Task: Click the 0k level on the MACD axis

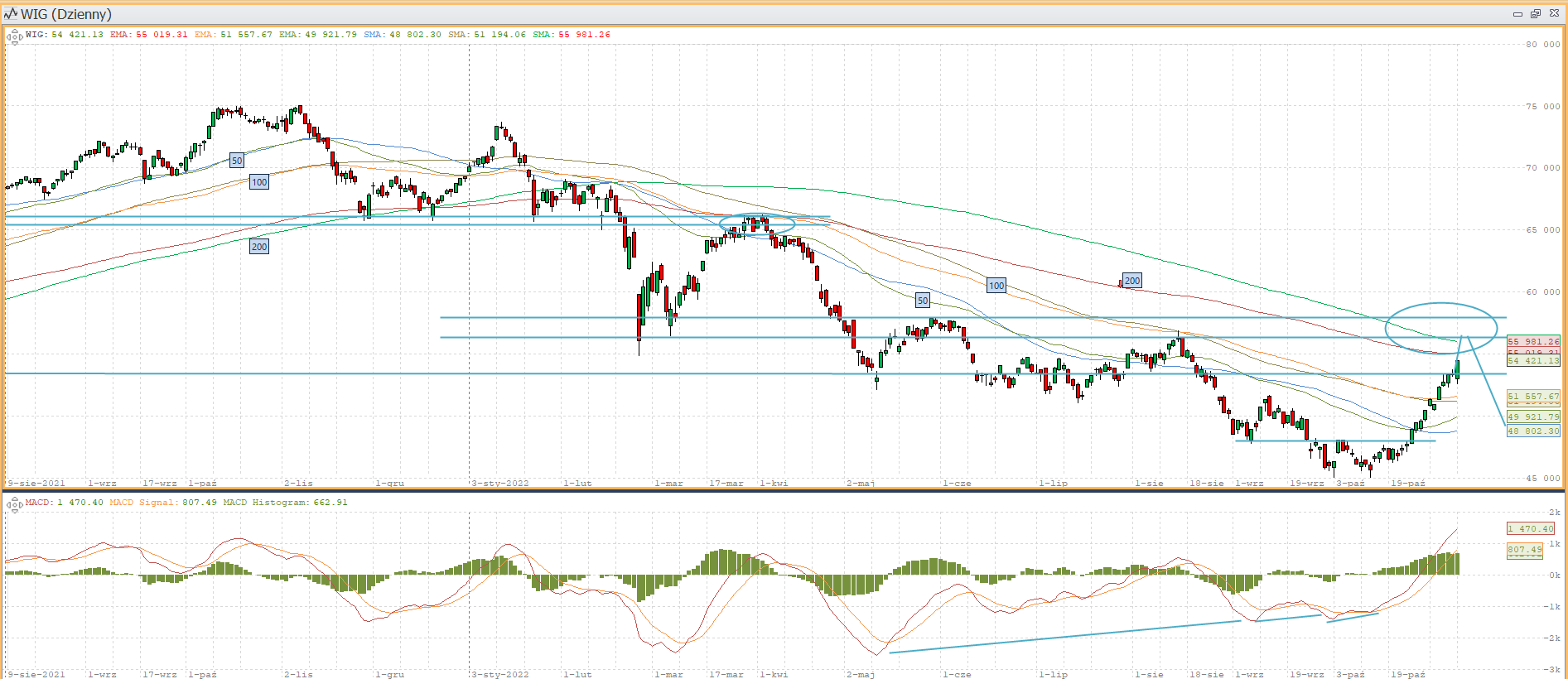Action: pos(1555,575)
